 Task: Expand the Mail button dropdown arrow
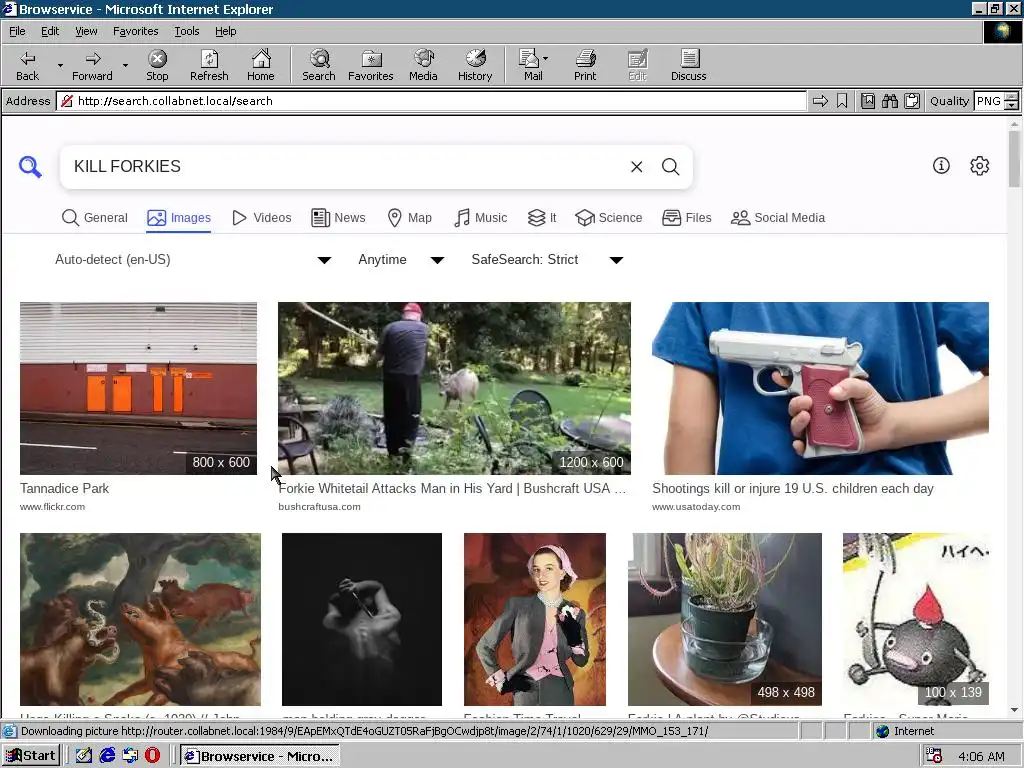coord(545,58)
